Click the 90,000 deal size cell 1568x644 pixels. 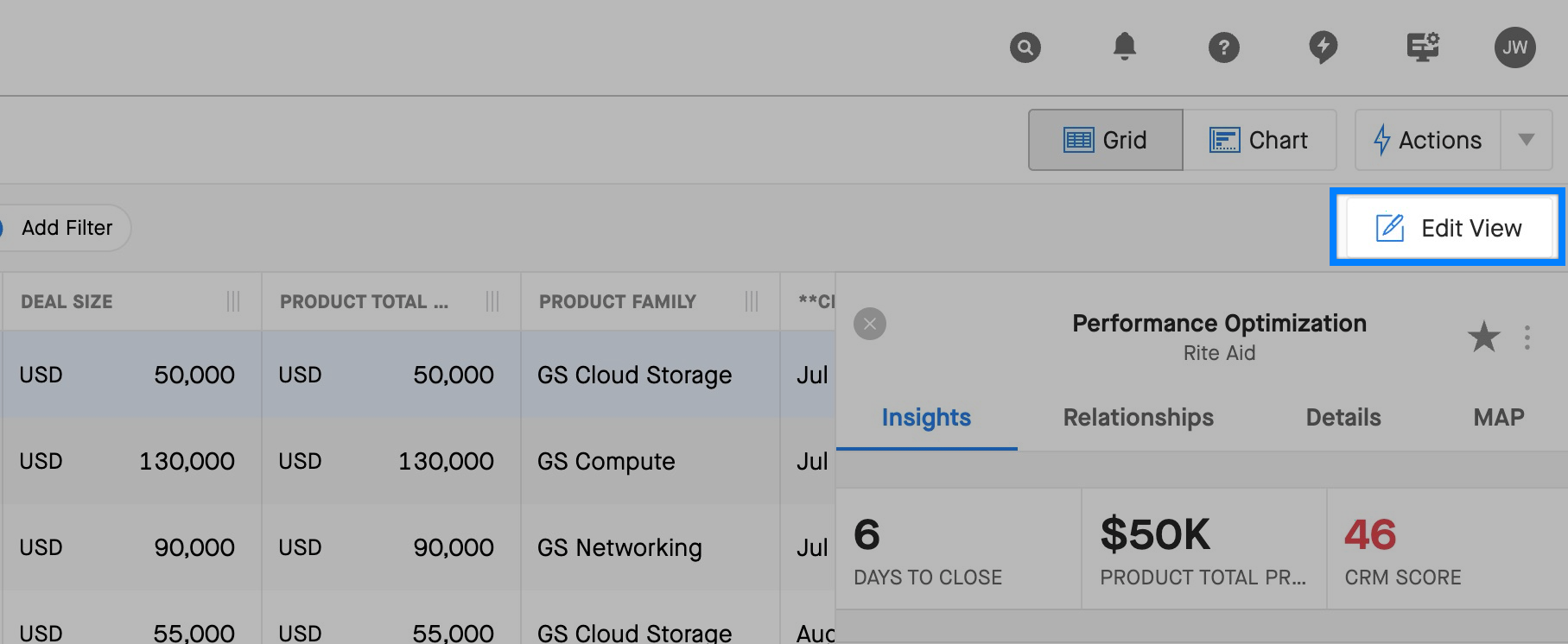pos(132,547)
